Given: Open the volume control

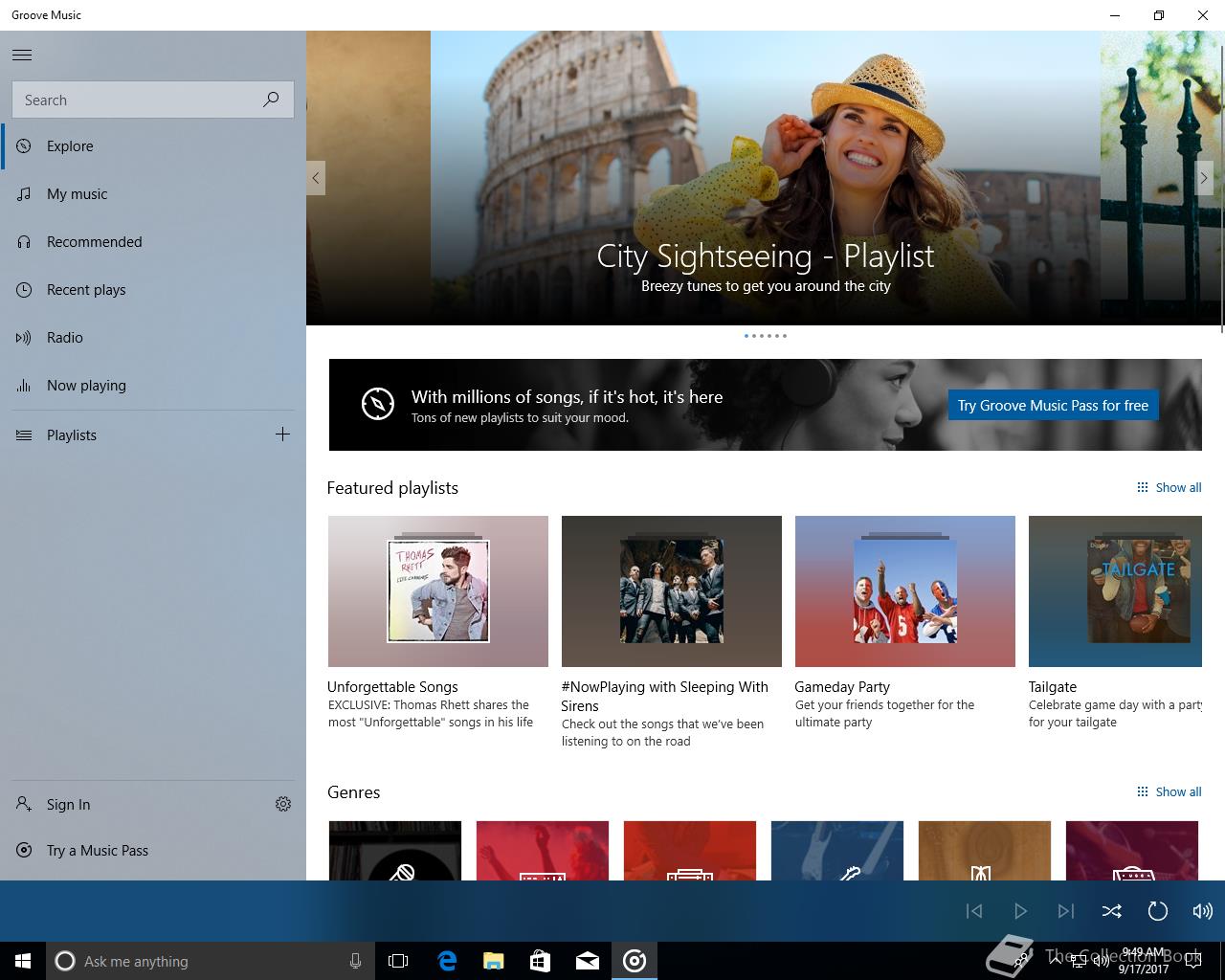Looking at the screenshot, I should point(1203,911).
